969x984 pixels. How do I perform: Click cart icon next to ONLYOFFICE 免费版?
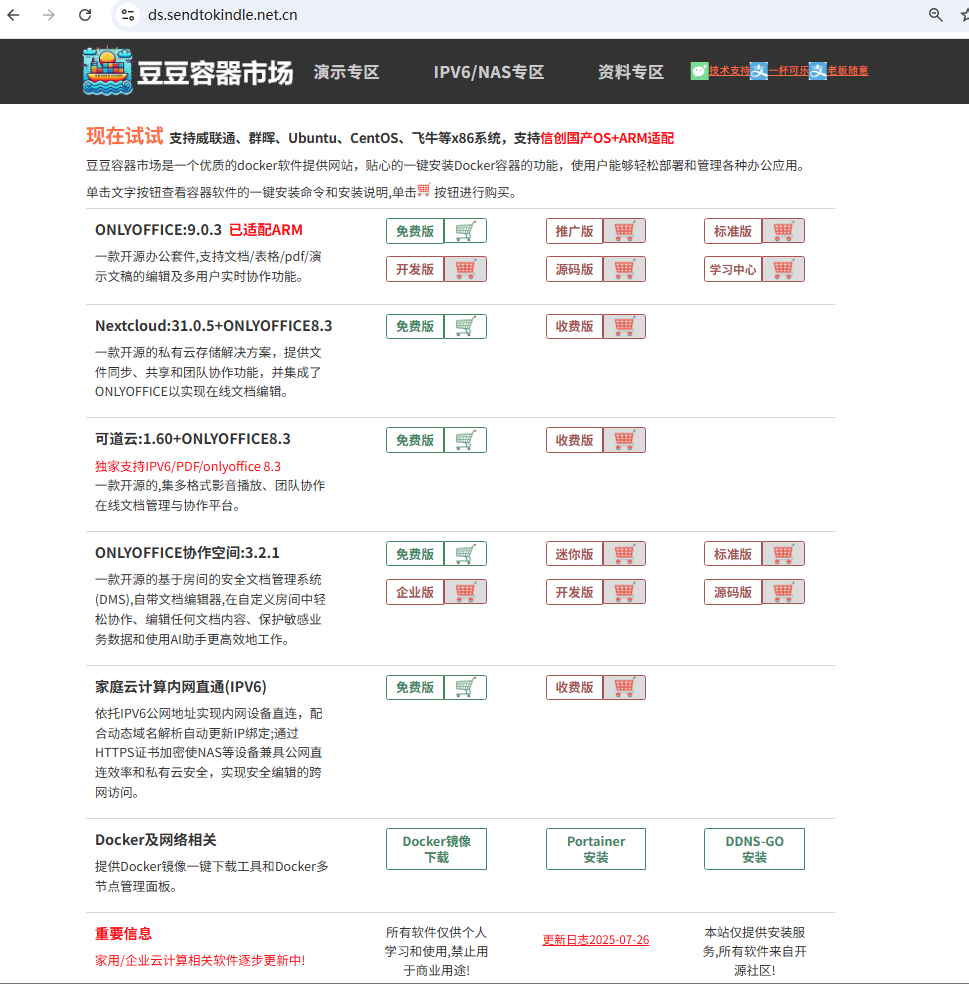click(465, 231)
